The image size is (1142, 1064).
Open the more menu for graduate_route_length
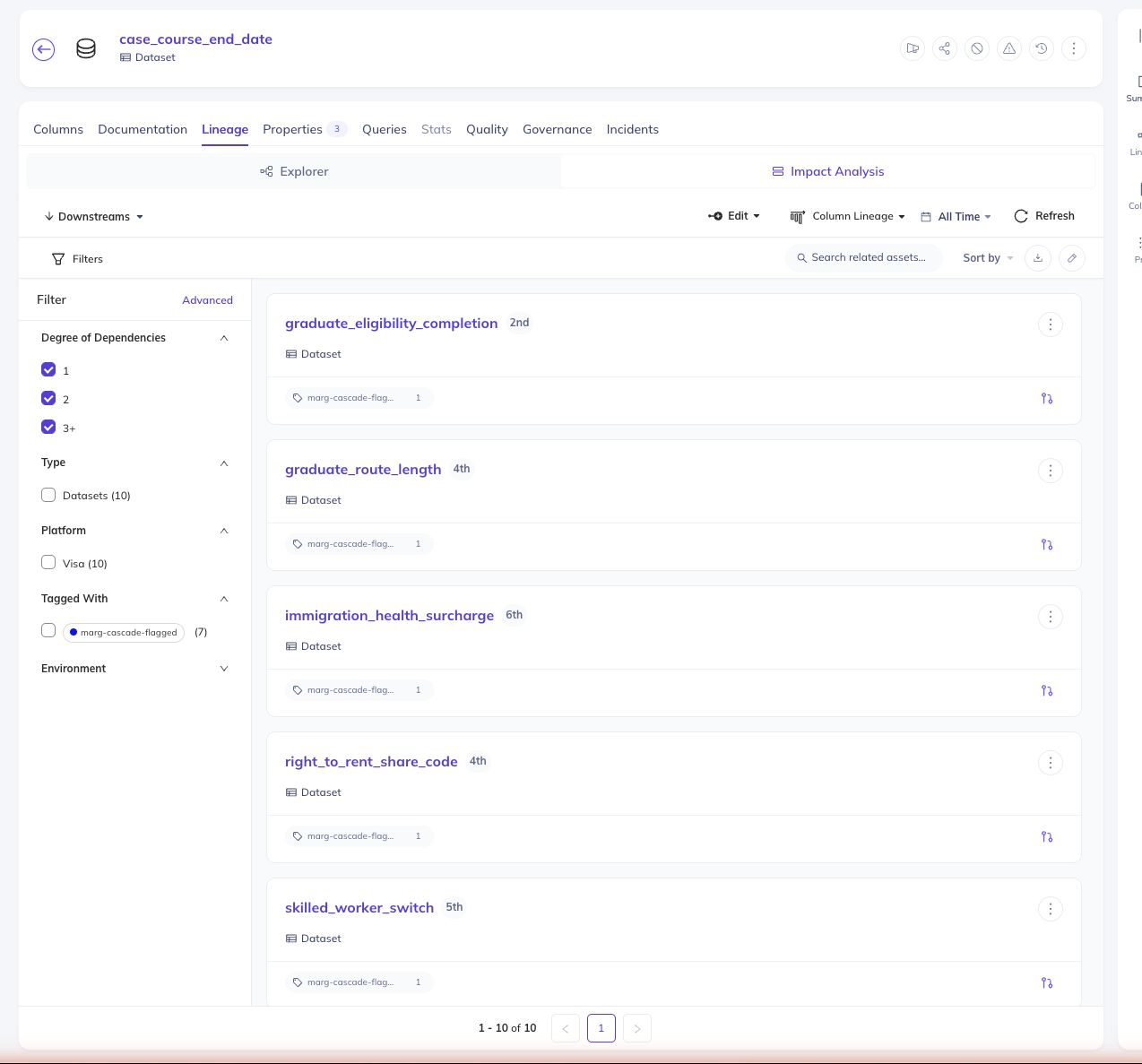(x=1051, y=471)
